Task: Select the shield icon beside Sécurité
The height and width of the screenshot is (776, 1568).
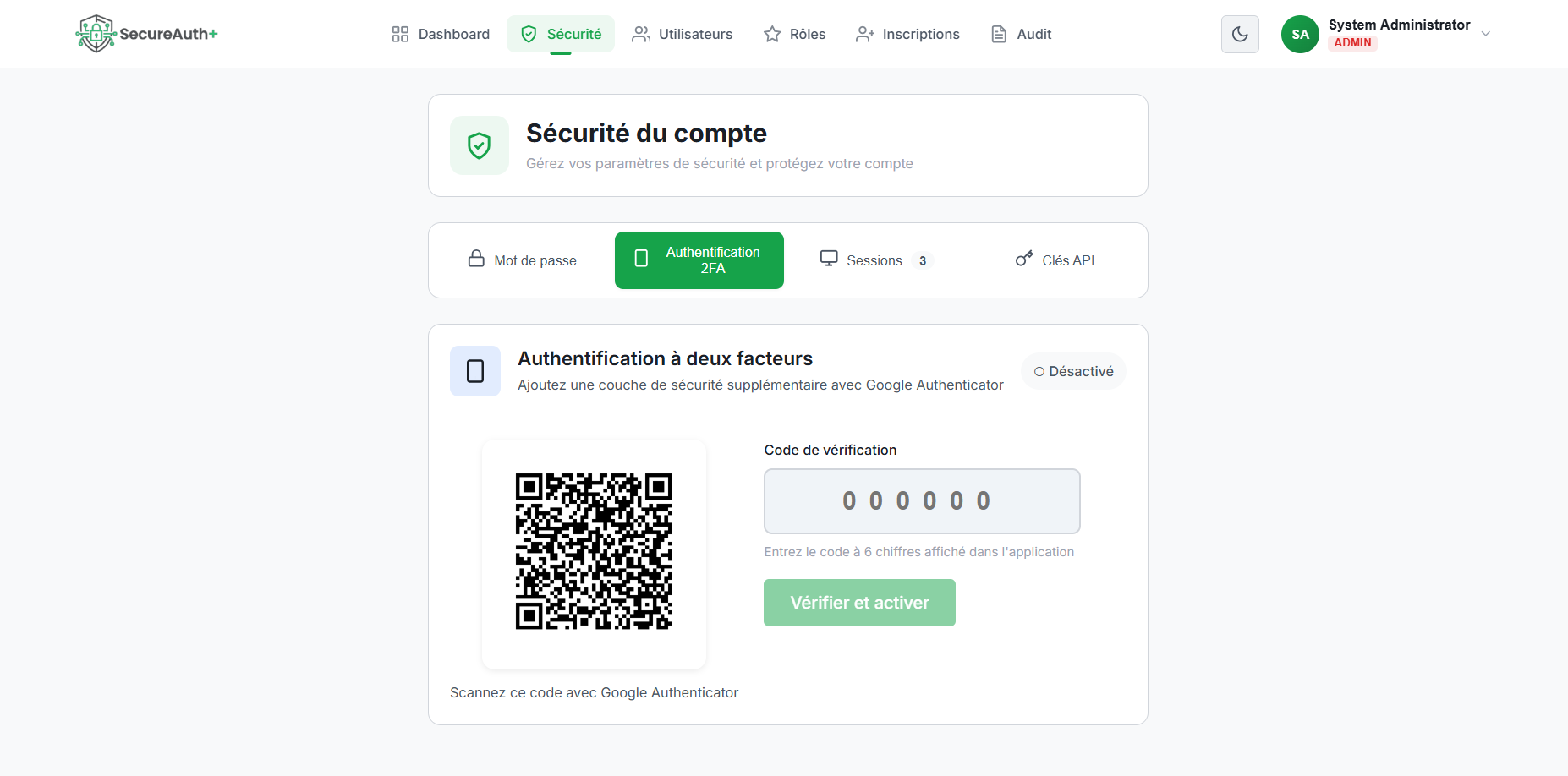Action: point(529,34)
